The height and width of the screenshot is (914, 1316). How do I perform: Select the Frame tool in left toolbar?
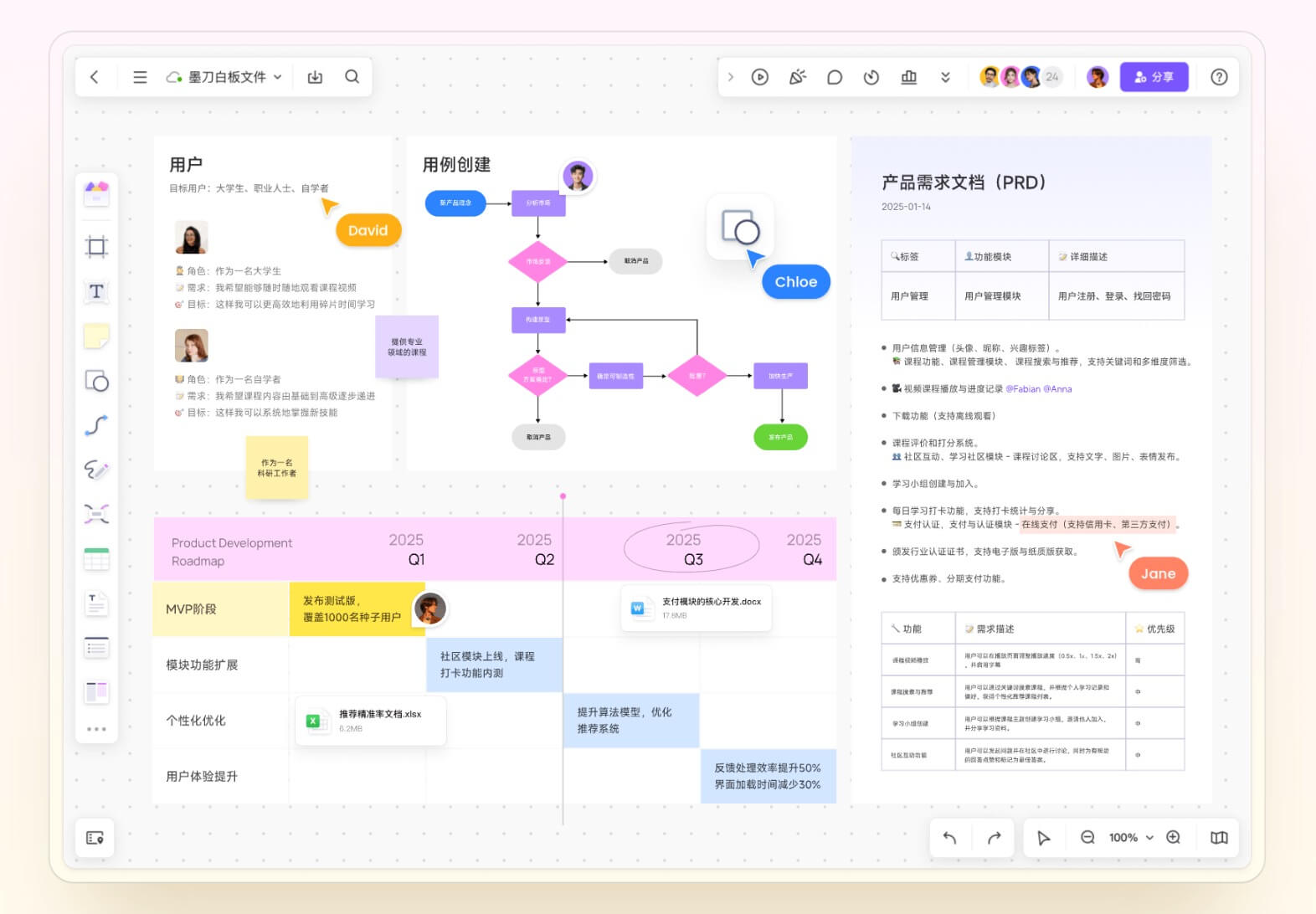(x=96, y=246)
